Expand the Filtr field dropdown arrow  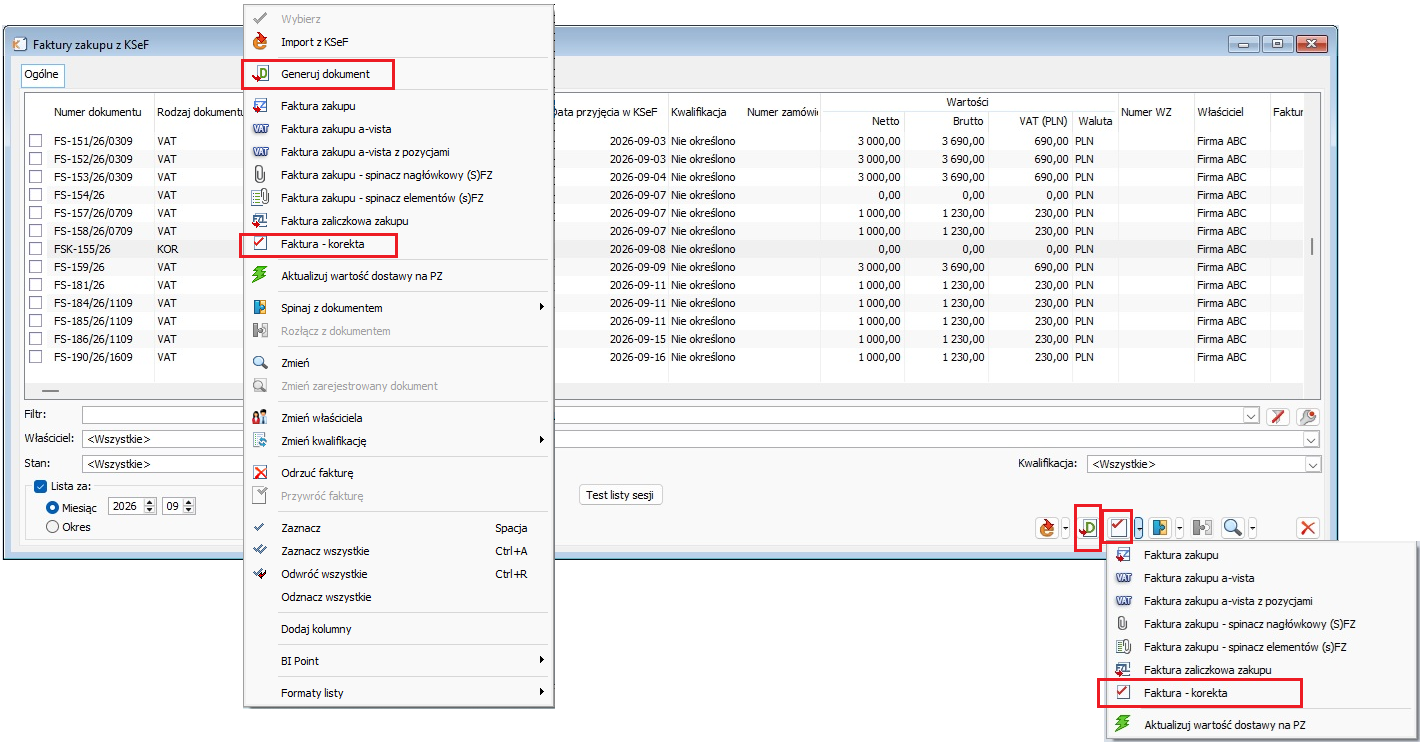1251,416
